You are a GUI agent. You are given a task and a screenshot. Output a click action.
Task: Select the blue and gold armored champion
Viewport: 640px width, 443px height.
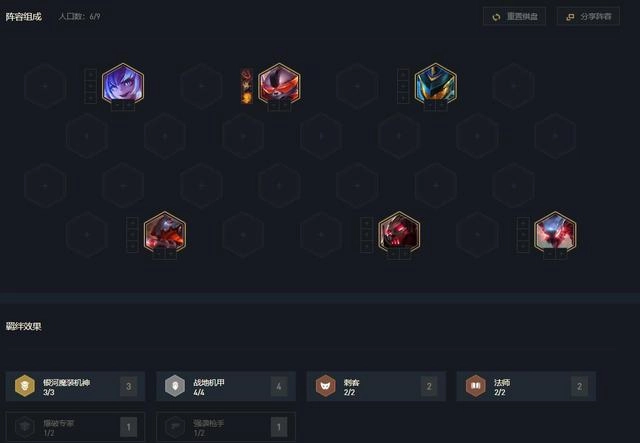pos(436,84)
